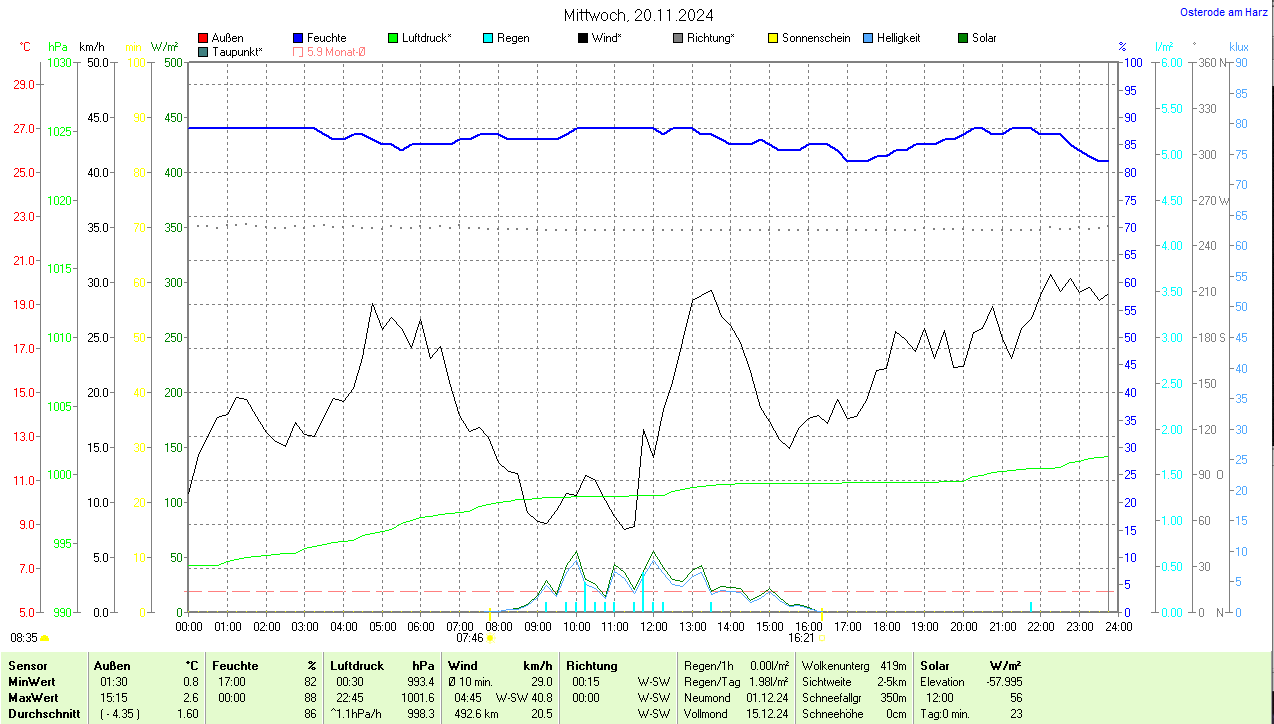This screenshot has height=724, width=1274.
Task: Click the gray Richtung legend square
Action: (x=678, y=38)
